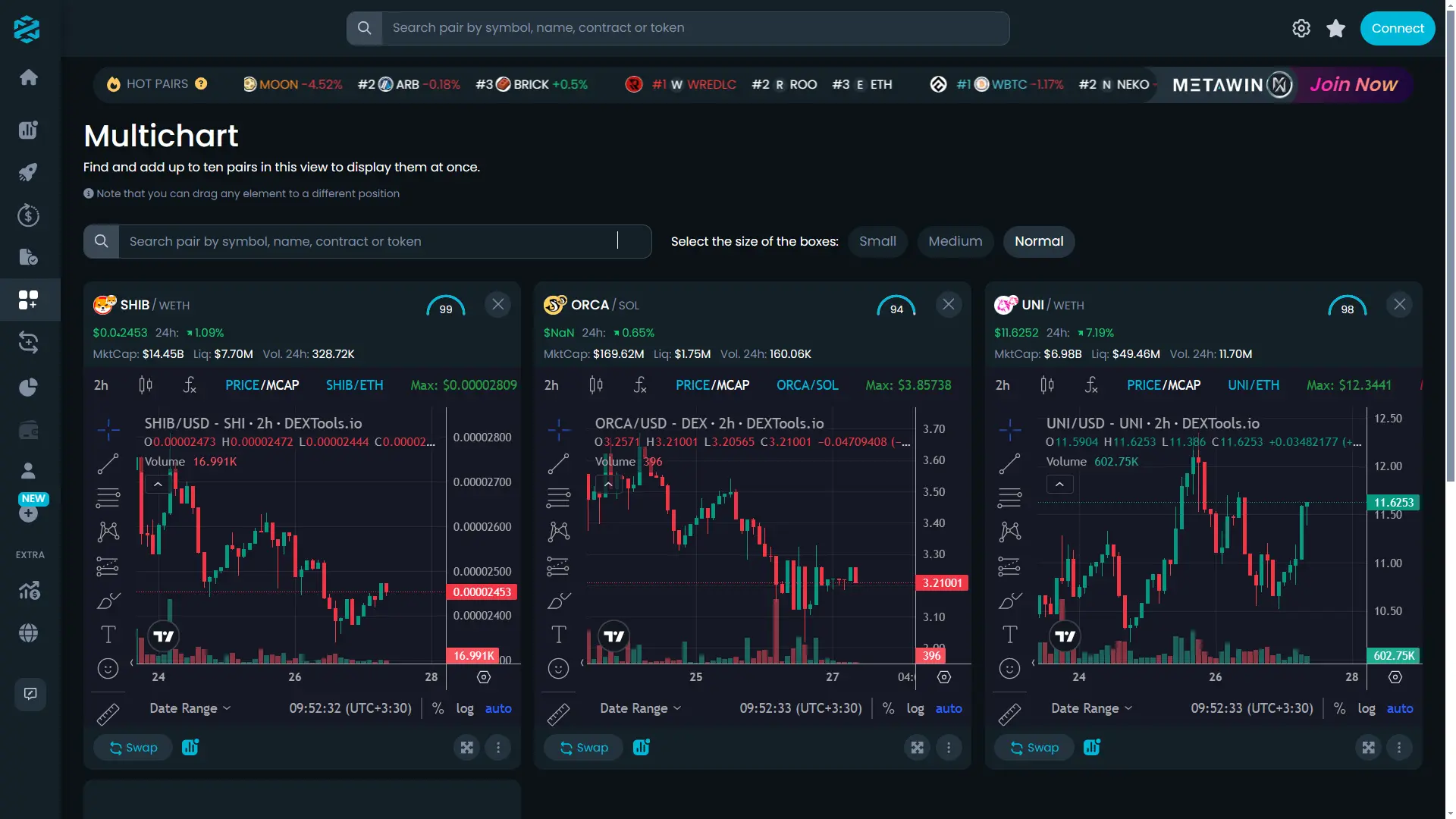Switch PRICE/MCAP on the SHIB chart
This screenshot has width=1456, height=819.
(262, 385)
